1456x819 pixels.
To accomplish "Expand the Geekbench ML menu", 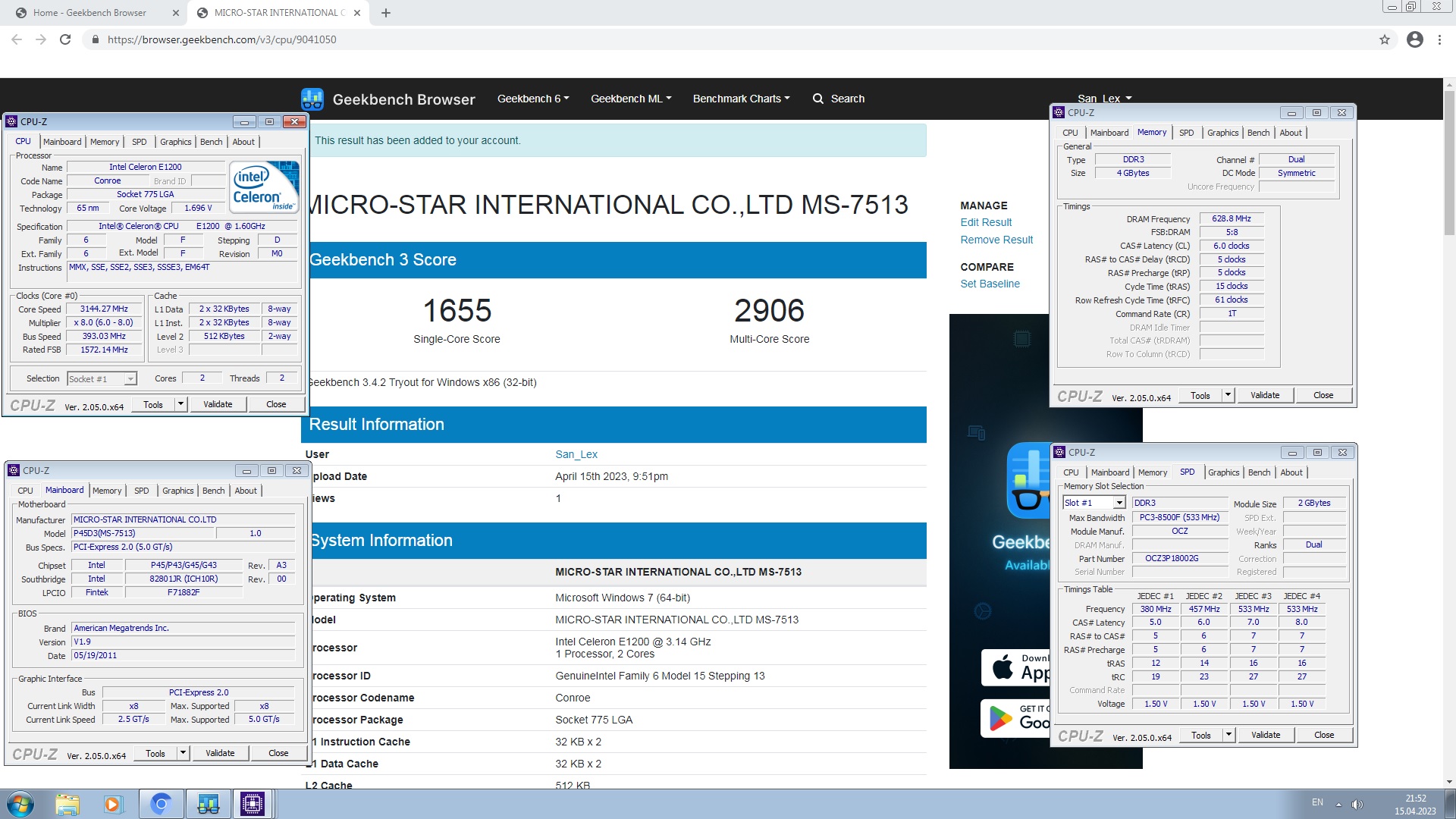I will [x=631, y=99].
